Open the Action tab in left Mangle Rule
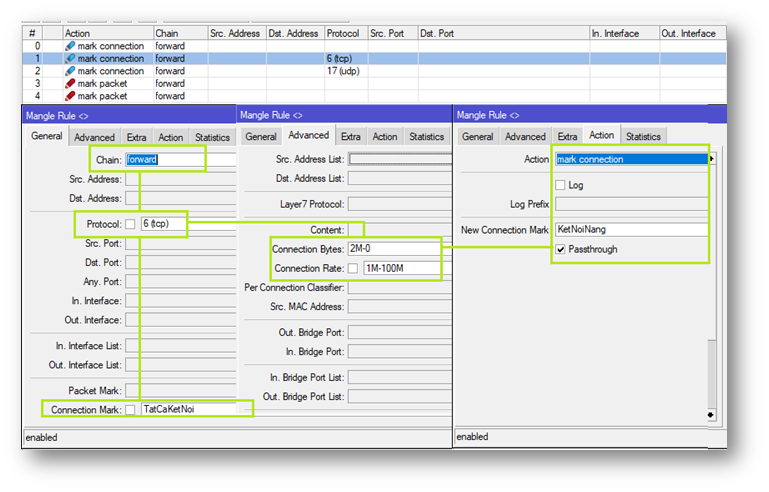Image resolution: width=769 pixels, height=492 pixels. pyautogui.click(x=170, y=137)
